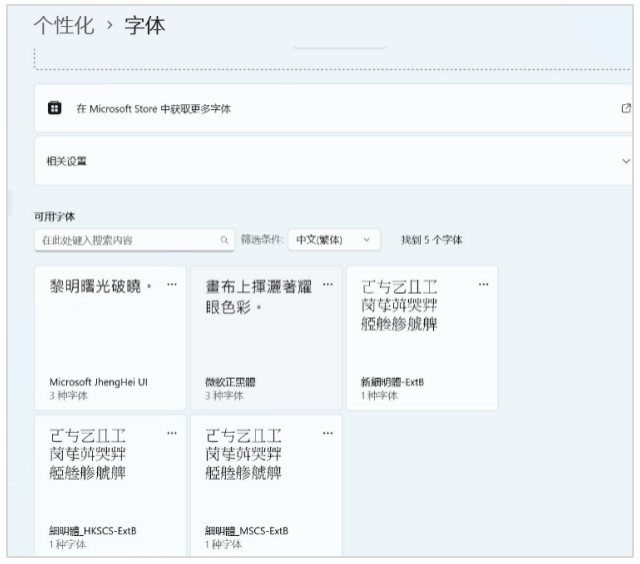The height and width of the screenshot is (564, 640).
Task: Click the search magnifier icon
Action: 224,240
